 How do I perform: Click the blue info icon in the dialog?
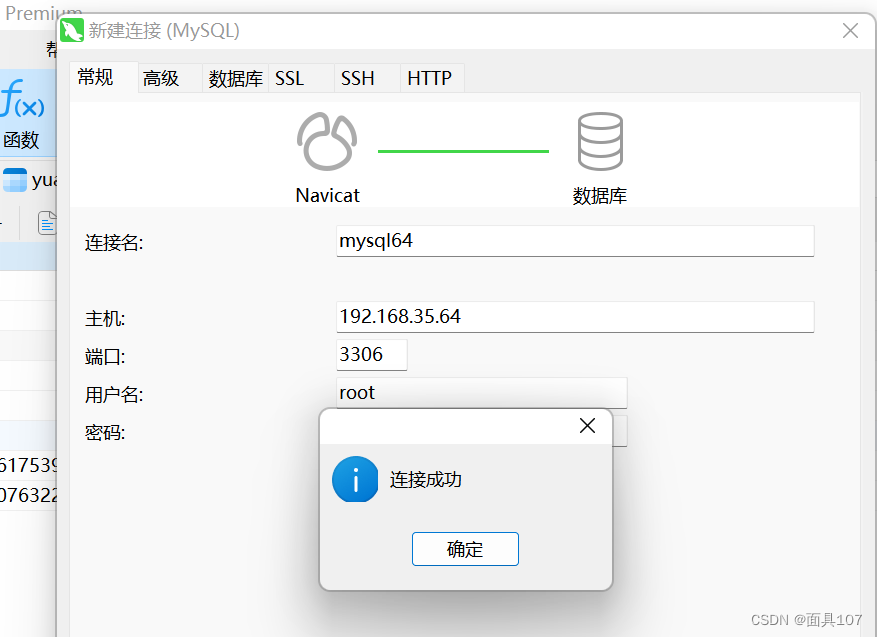click(355, 479)
